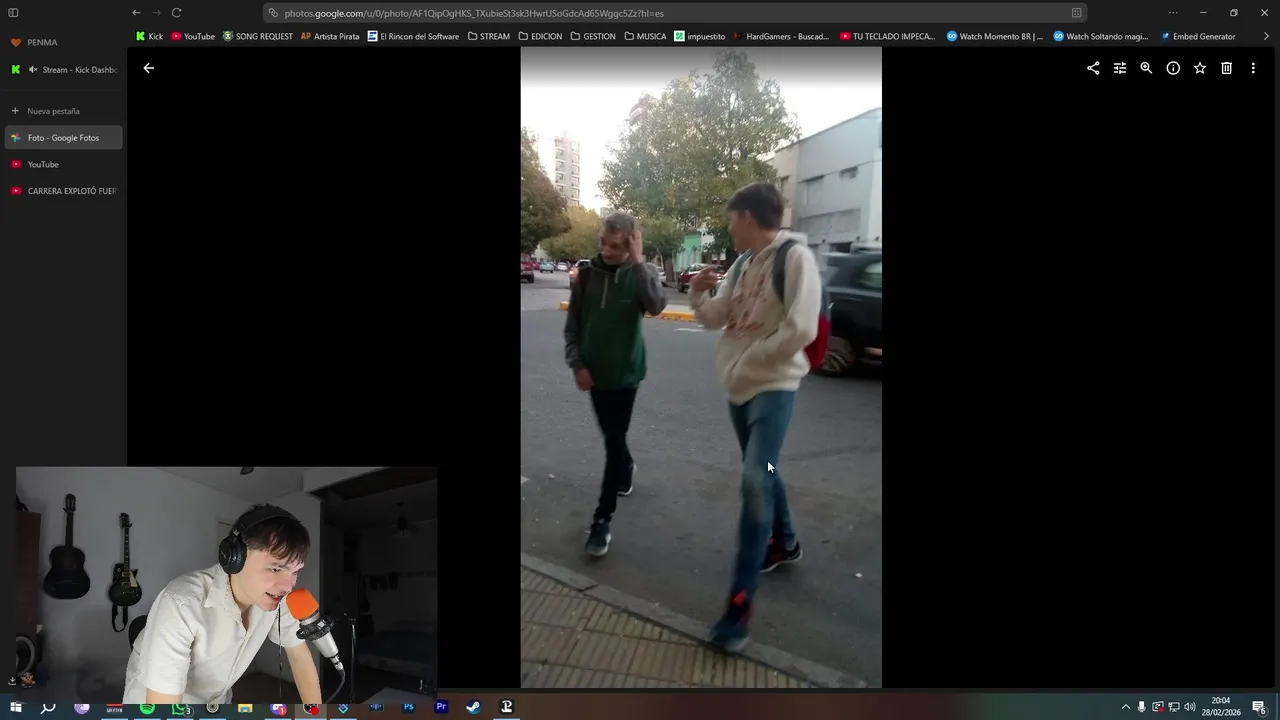The image size is (1280, 720).
Task: Open El Rincon del Software bookmark
Action: pyautogui.click(x=413, y=36)
